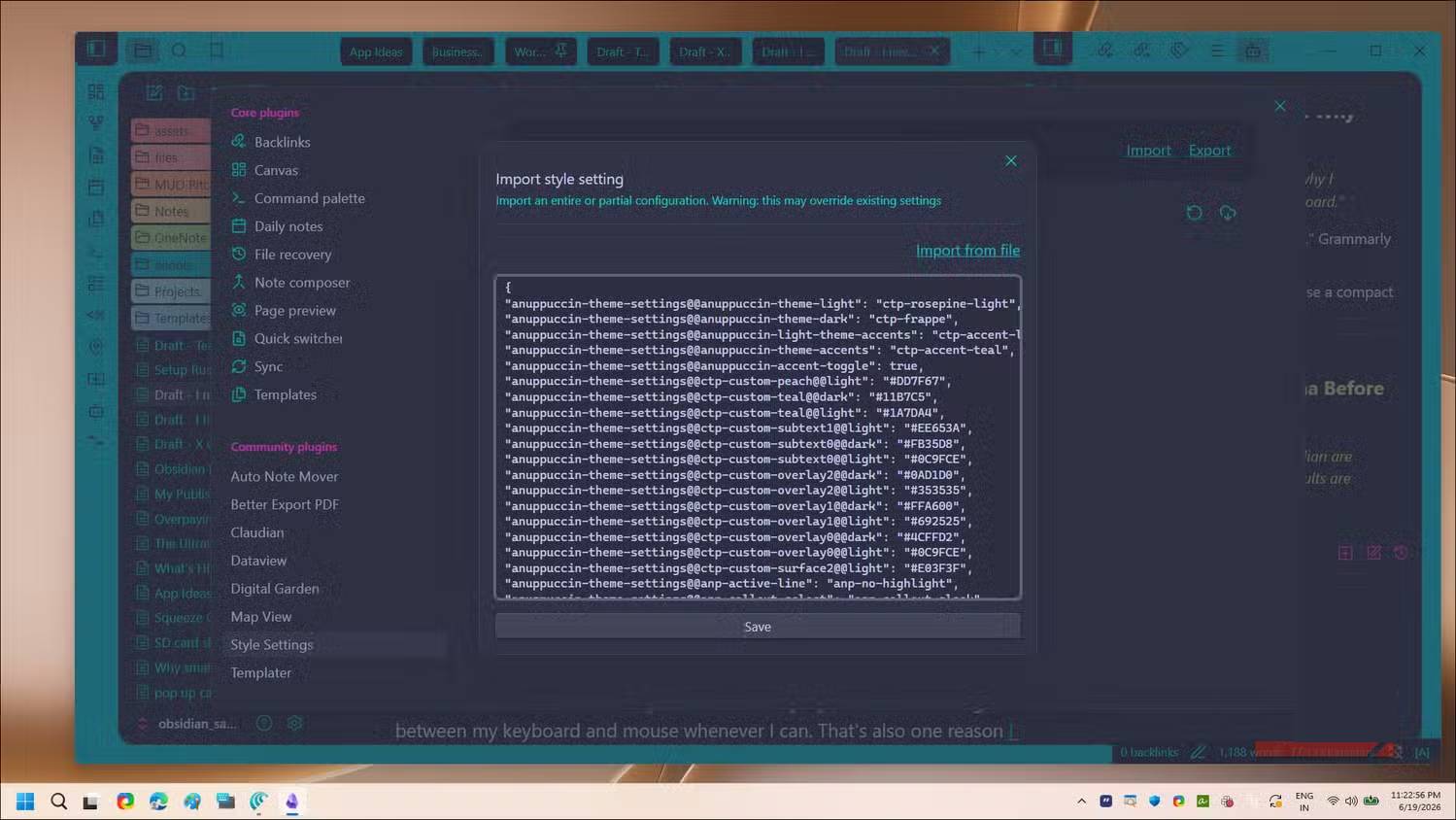Click the new note icon in explorer
1456x820 pixels.
click(153, 92)
